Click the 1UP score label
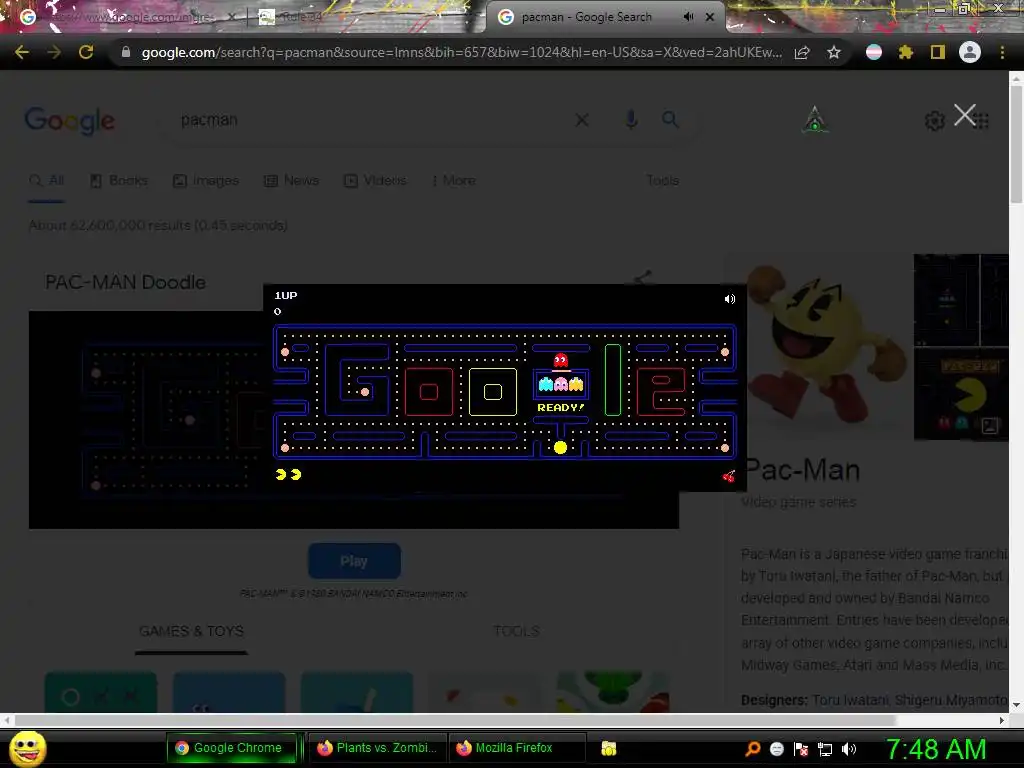Viewport: 1024px width, 768px height. (286, 295)
